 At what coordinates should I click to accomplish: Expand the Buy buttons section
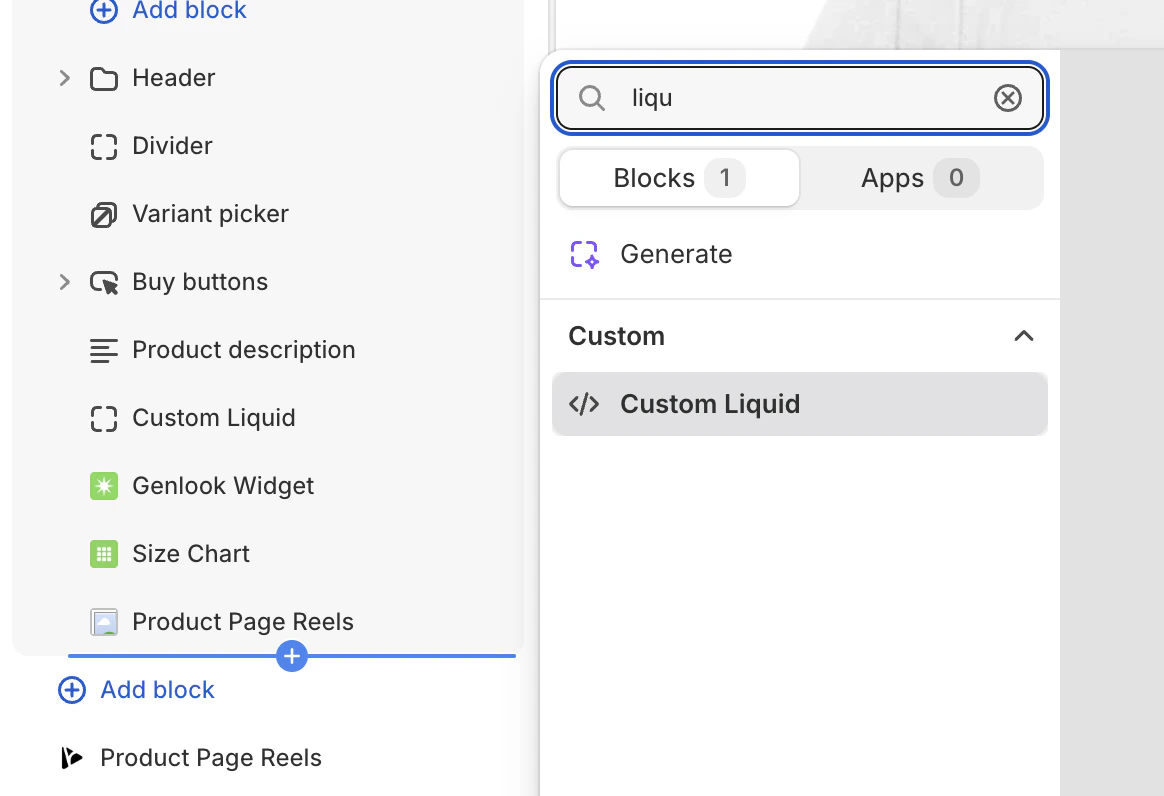click(x=64, y=282)
